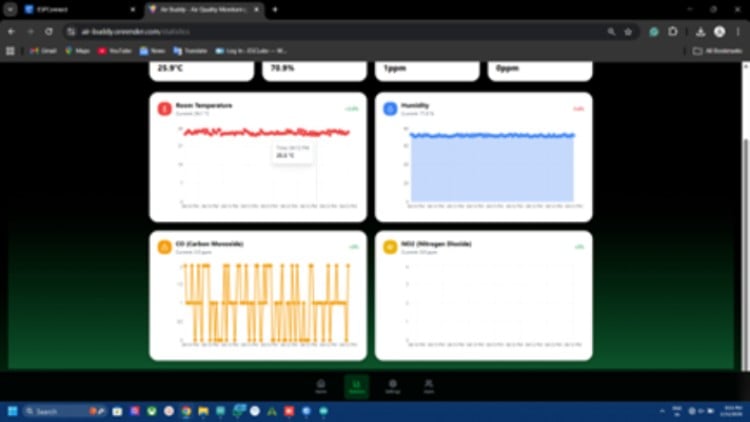The width and height of the screenshot is (750, 422).
Task: Open the Extensions puzzle icon
Action: coord(673,32)
